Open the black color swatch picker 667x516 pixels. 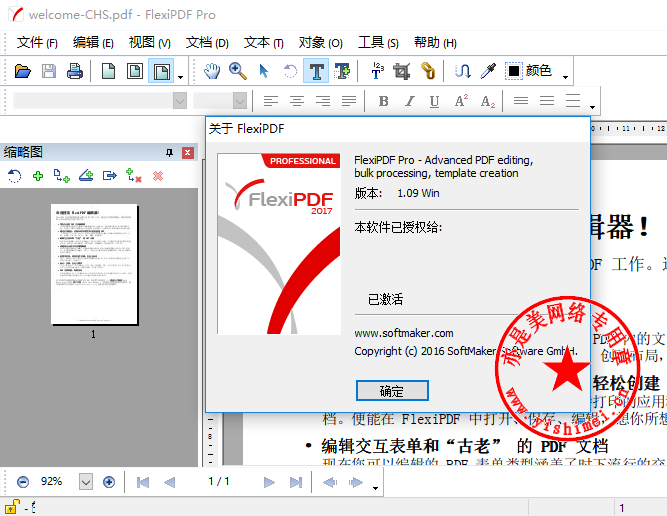(513, 71)
